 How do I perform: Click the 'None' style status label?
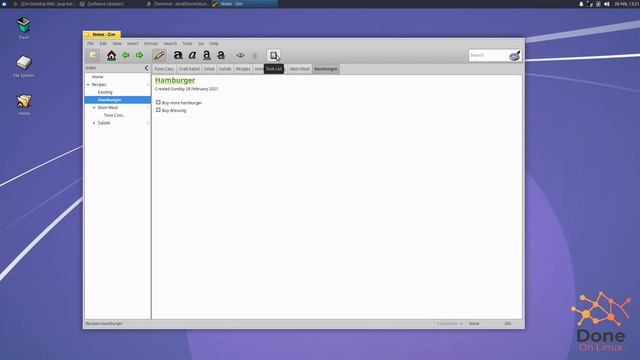(x=474, y=323)
